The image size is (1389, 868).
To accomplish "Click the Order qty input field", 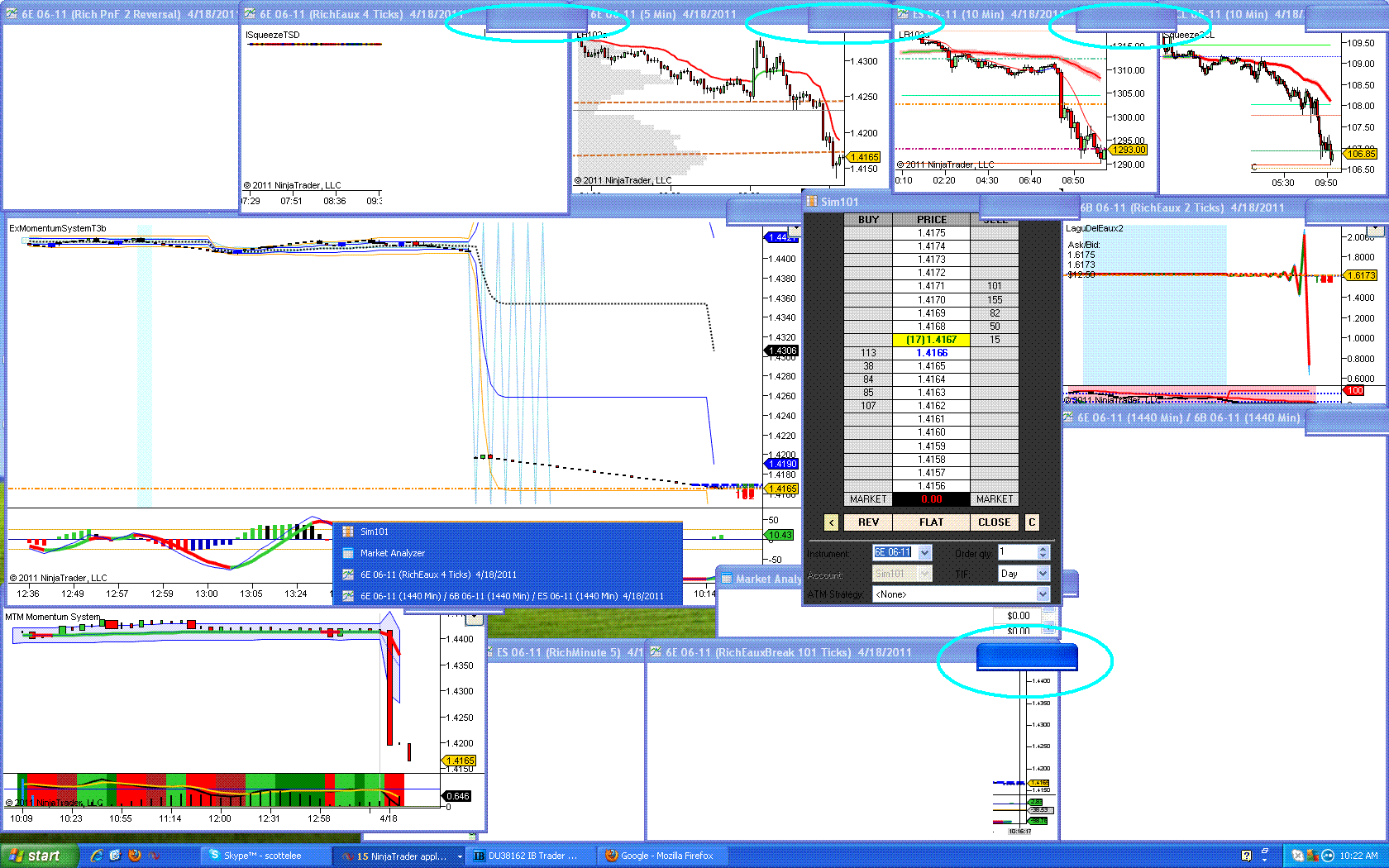I will (1016, 552).
